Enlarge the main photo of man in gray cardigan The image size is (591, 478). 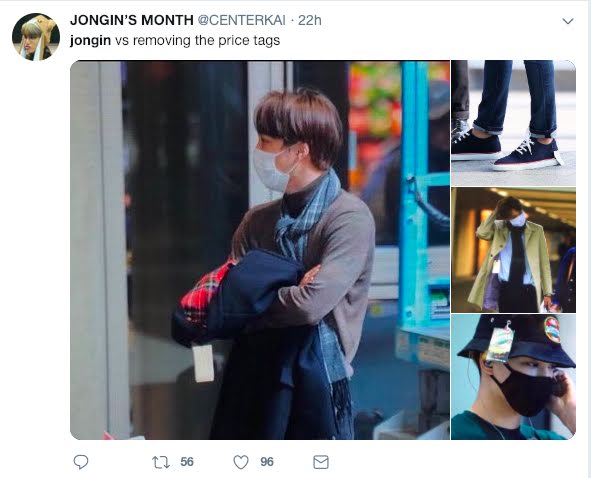(260, 250)
